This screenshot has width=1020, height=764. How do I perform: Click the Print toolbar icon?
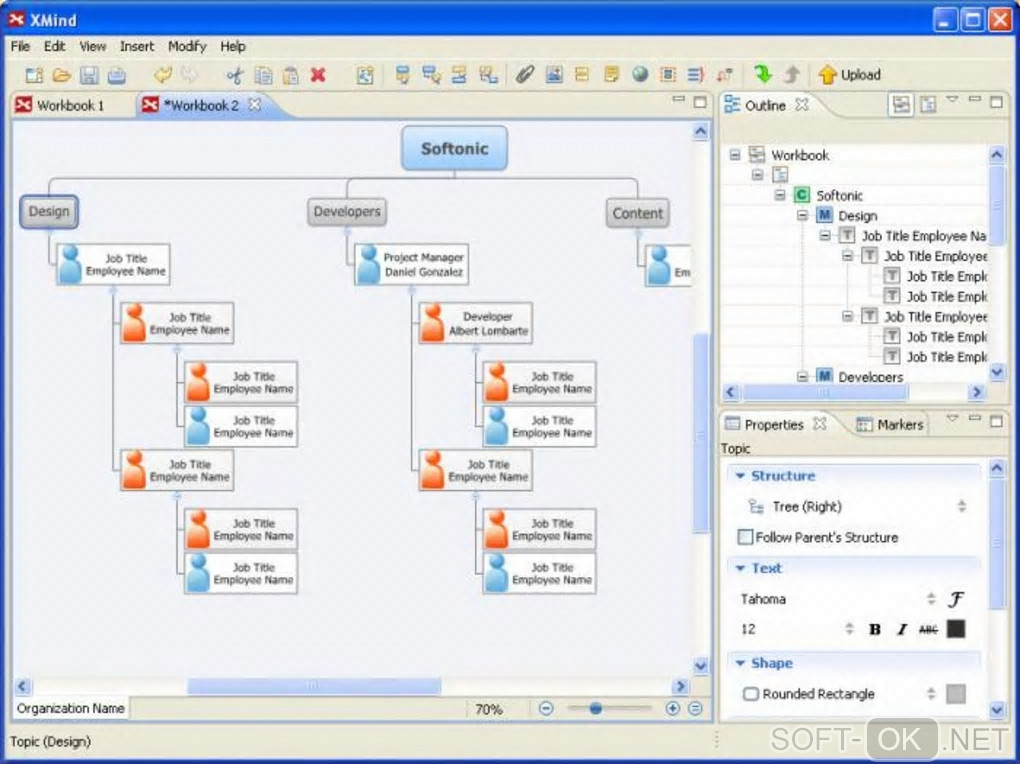click(x=116, y=75)
